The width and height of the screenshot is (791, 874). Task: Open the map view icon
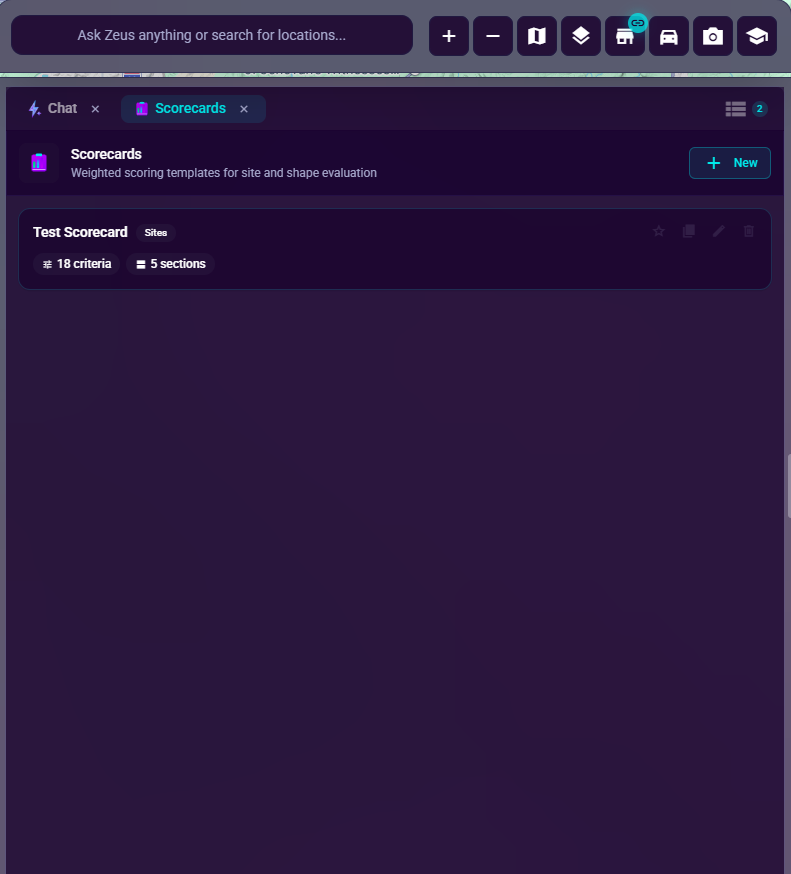[537, 36]
